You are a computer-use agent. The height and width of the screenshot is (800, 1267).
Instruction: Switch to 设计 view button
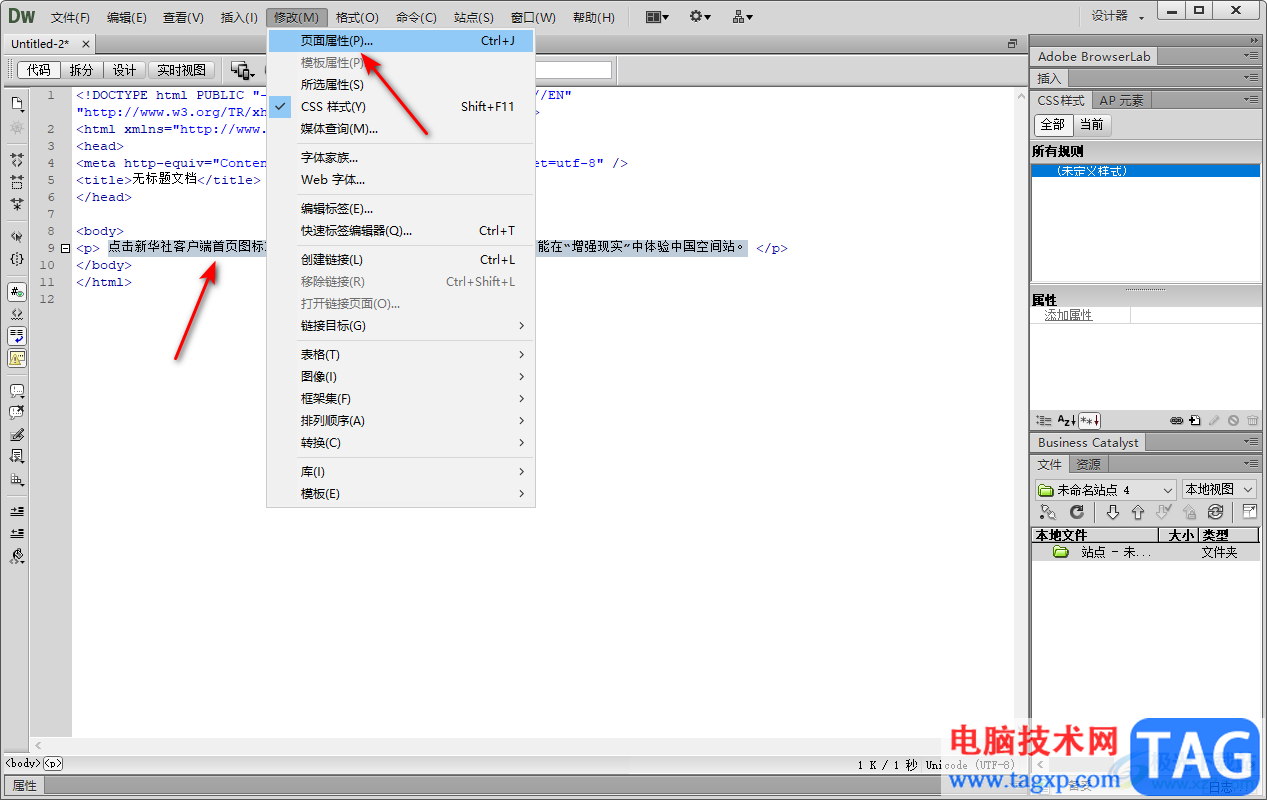124,70
